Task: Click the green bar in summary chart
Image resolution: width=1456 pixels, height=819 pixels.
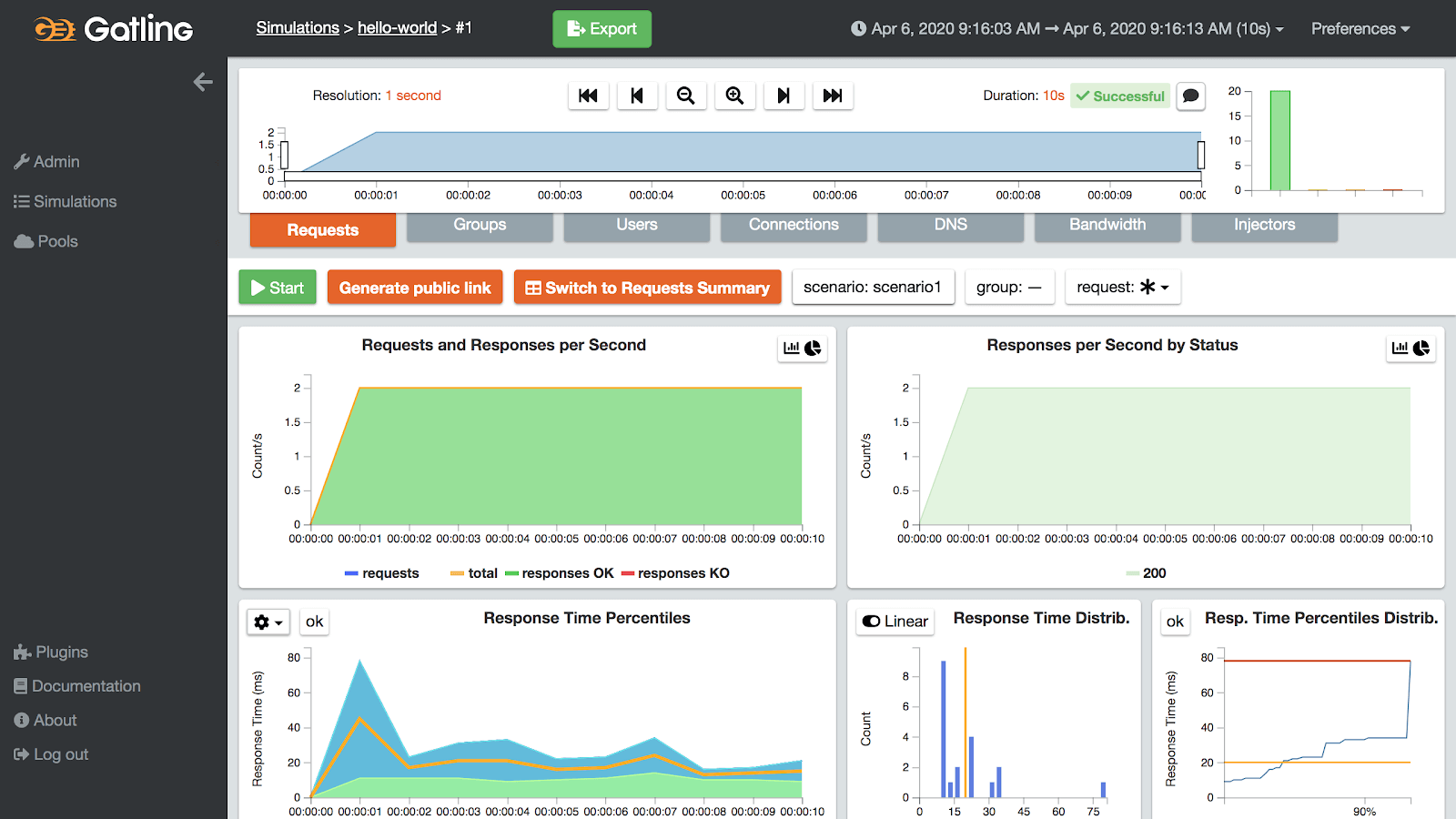Action: [x=1280, y=140]
